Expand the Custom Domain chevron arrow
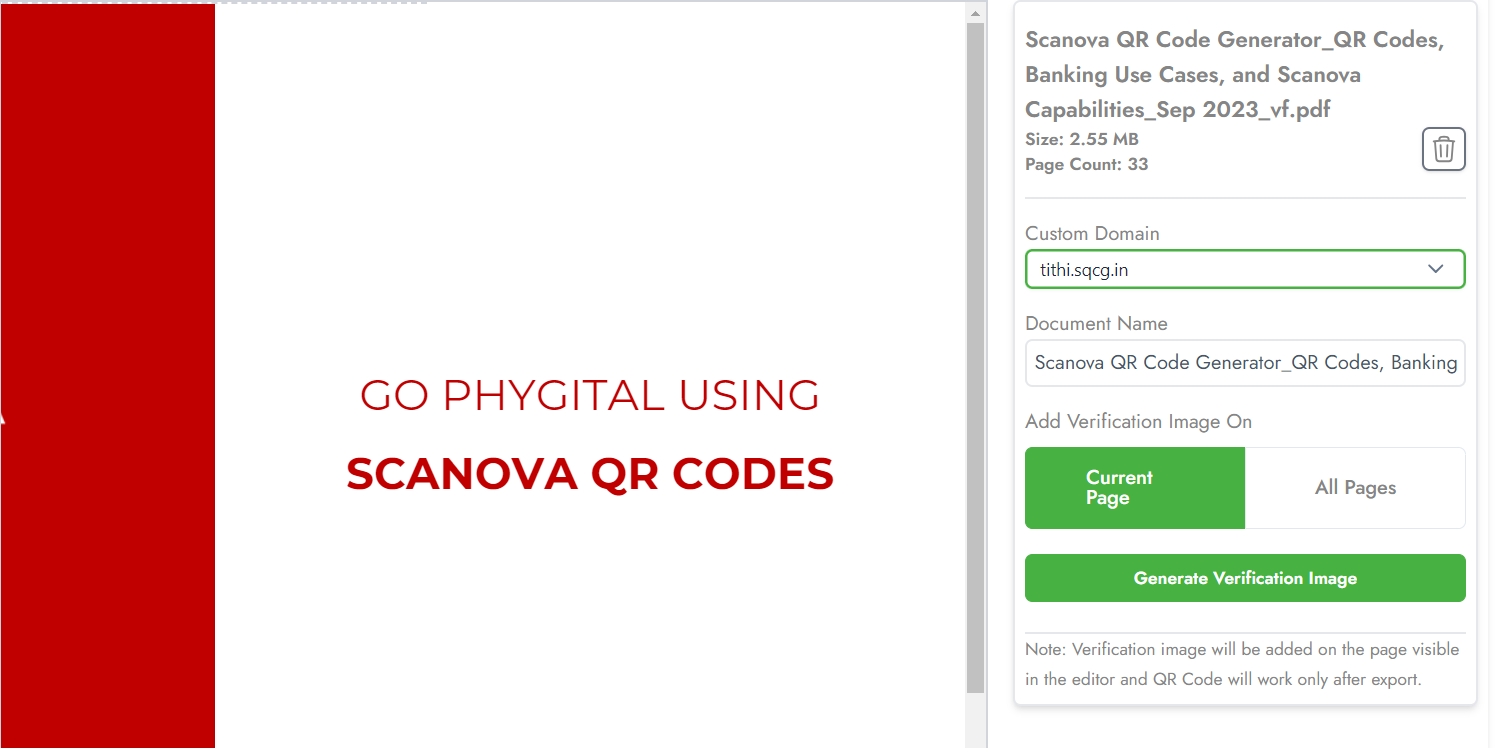Viewport: 1504px width, 748px height. [1436, 269]
